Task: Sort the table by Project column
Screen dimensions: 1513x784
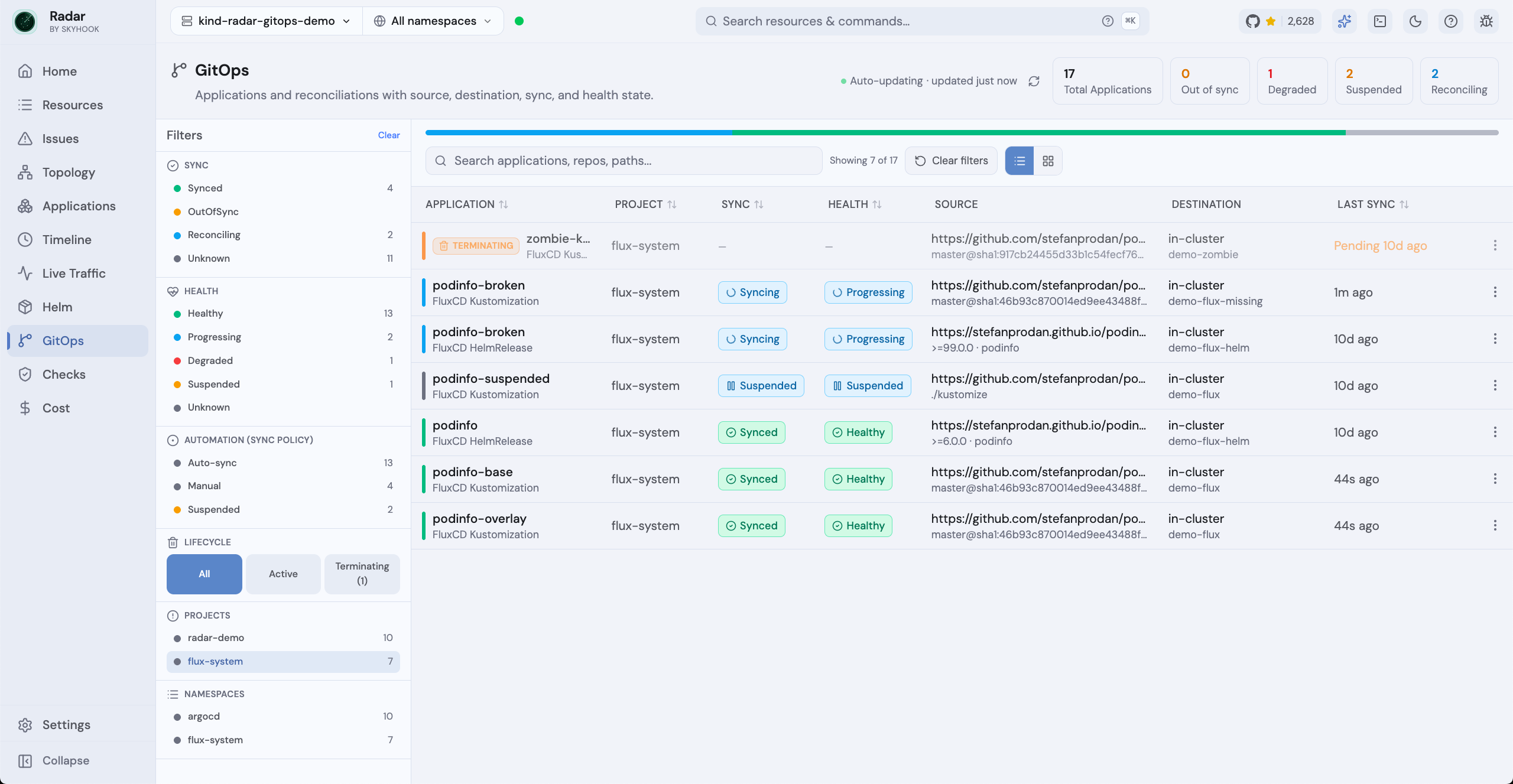Action: (x=645, y=204)
